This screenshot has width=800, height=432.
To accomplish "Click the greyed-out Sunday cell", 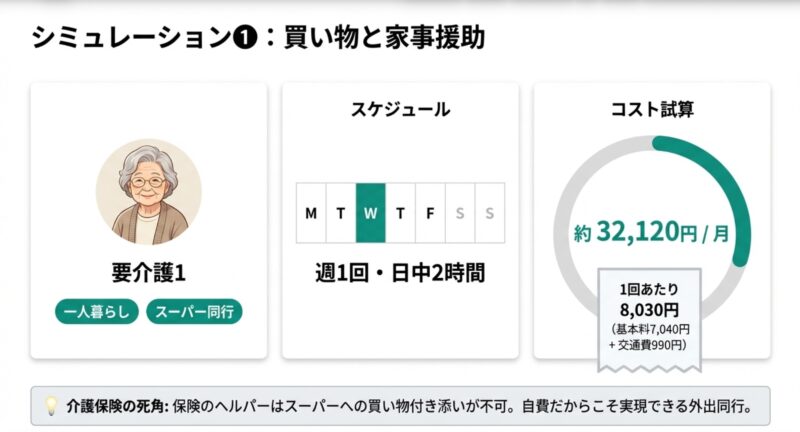I will click(x=490, y=213).
